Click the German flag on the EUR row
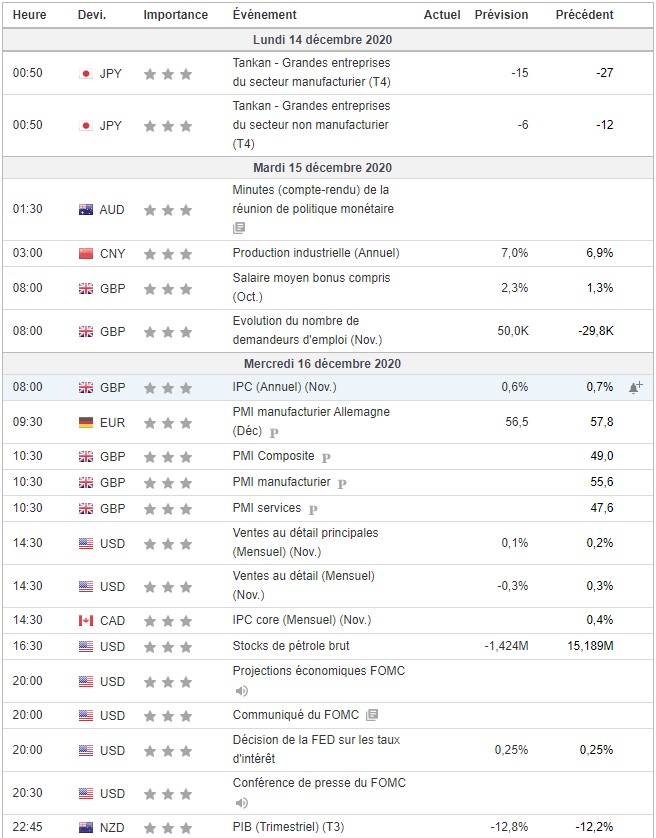Image resolution: width=656 pixels, height=838 pixels. click(86, 422)
